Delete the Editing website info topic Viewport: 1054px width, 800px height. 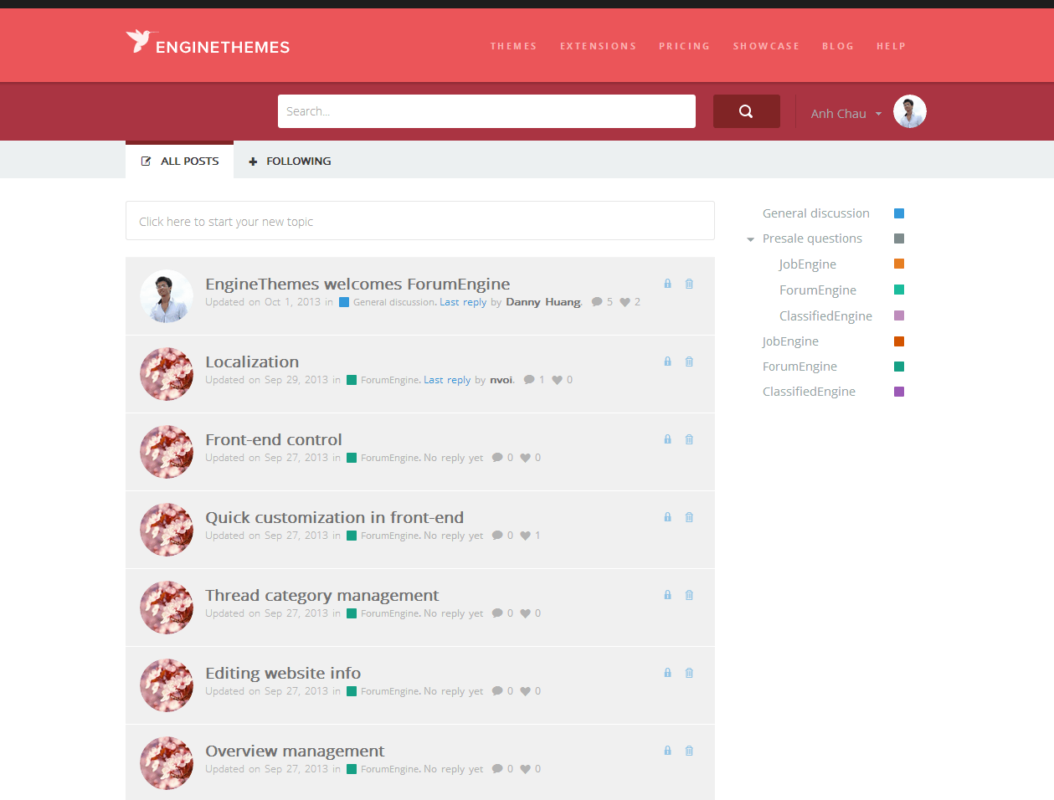click(689, 672)
